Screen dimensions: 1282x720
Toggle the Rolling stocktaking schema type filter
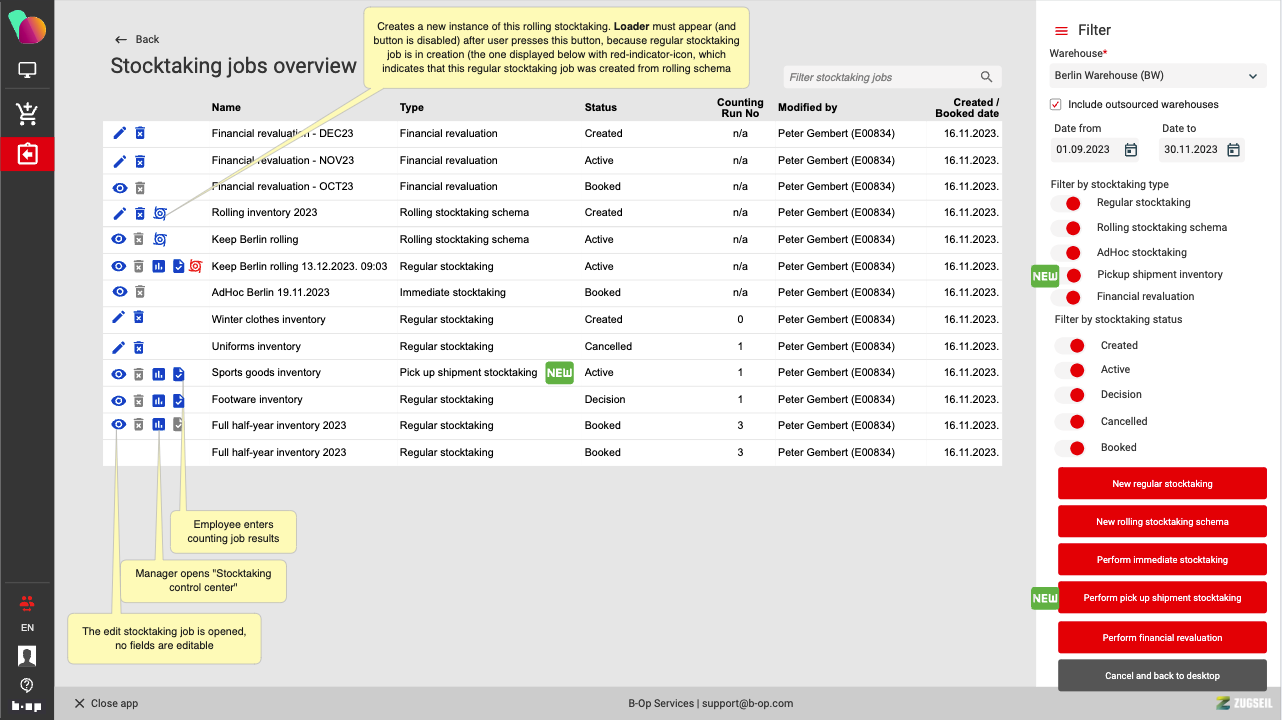click(x=1067, y=228)
